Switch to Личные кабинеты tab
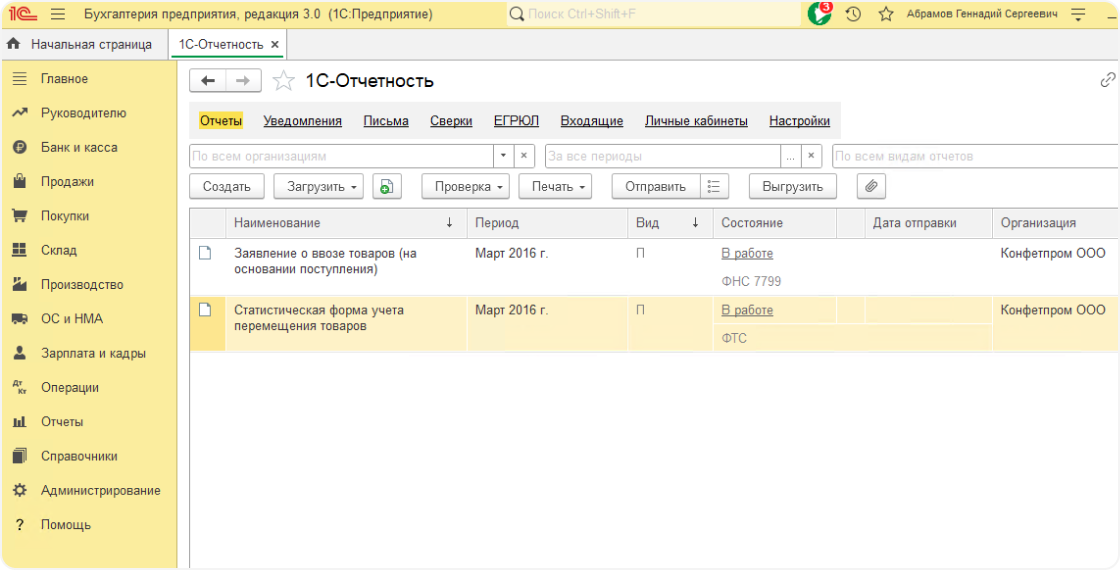The height and width of the screenshot is (570, 1120). point(696,121)
